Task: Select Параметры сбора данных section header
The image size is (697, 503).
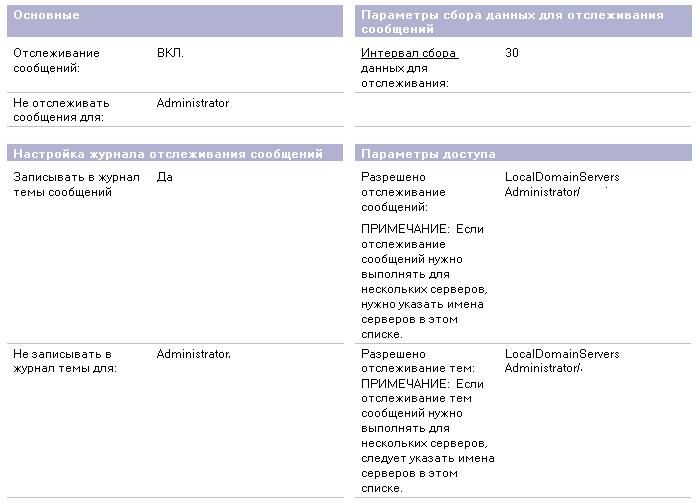Action: coord(523,21)
